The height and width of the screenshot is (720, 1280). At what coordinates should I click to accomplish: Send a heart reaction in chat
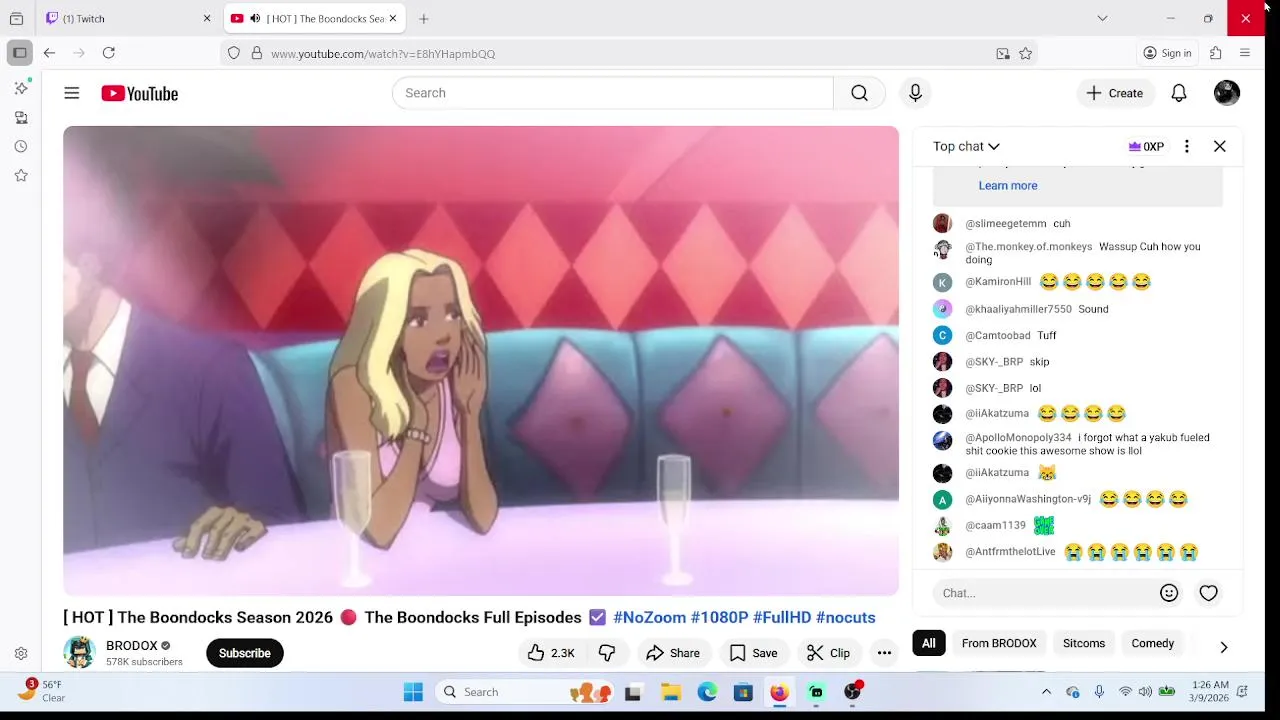1209,593
